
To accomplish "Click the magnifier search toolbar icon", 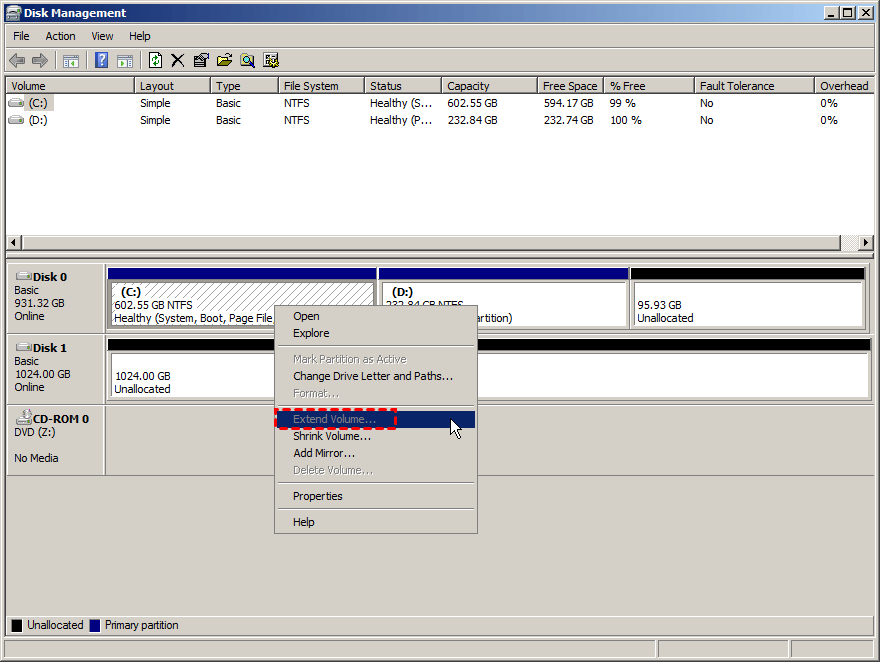I will (247, 61).
